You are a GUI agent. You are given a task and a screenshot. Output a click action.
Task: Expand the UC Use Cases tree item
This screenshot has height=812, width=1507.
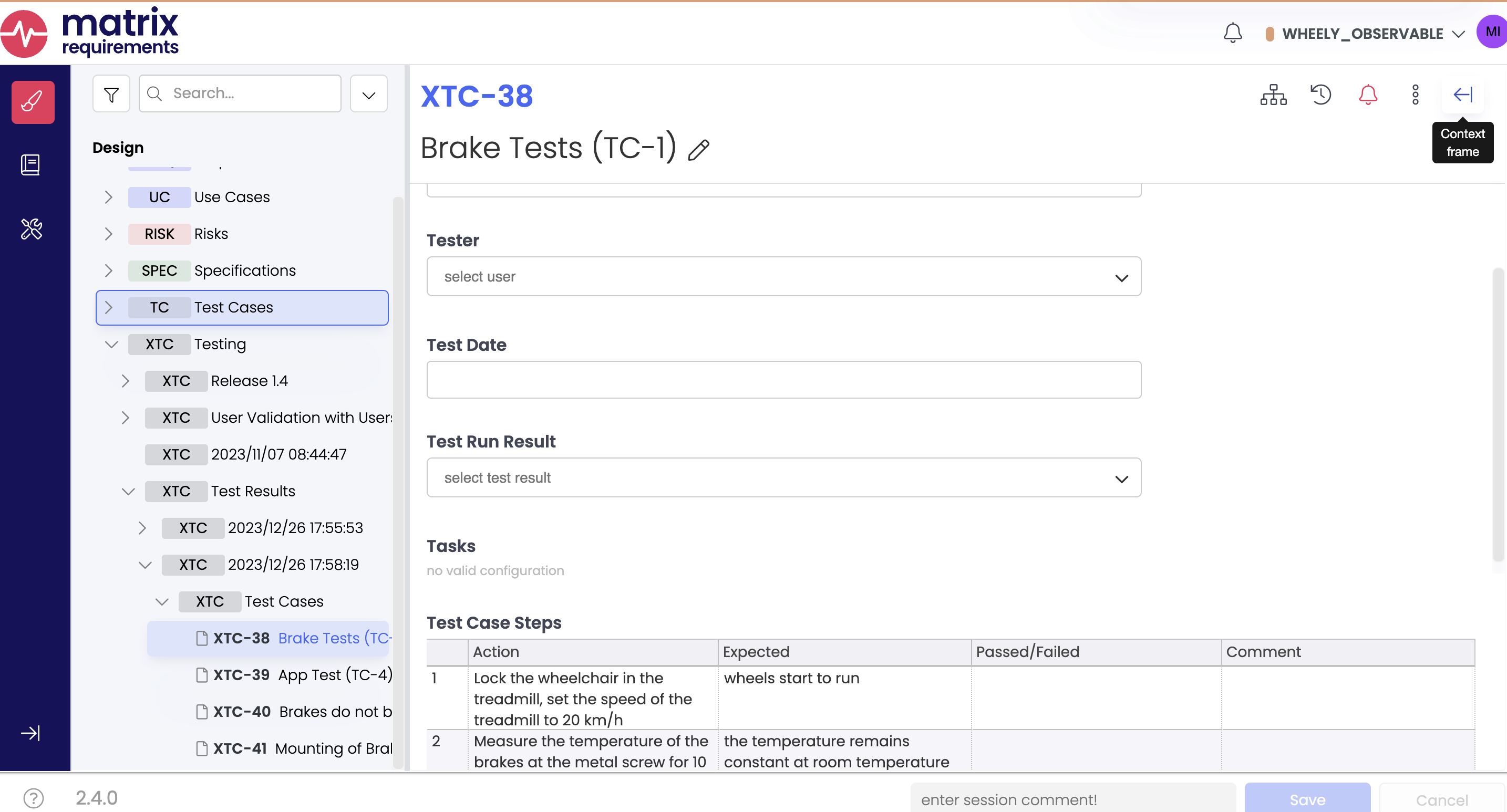pos(108,197)
